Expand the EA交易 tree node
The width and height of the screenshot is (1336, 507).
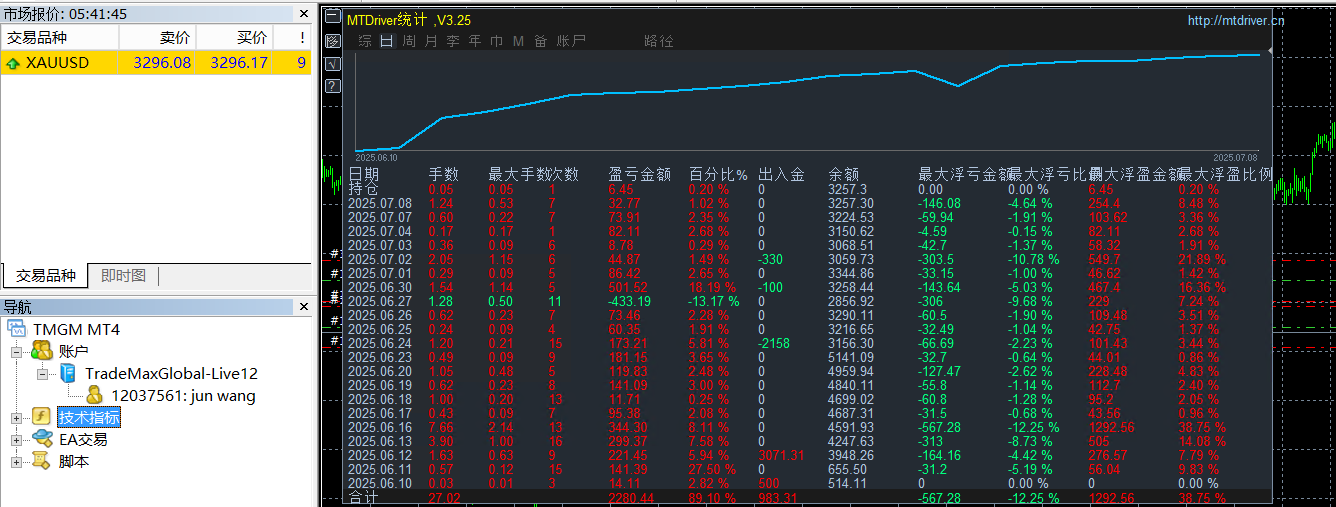(16, 440)
